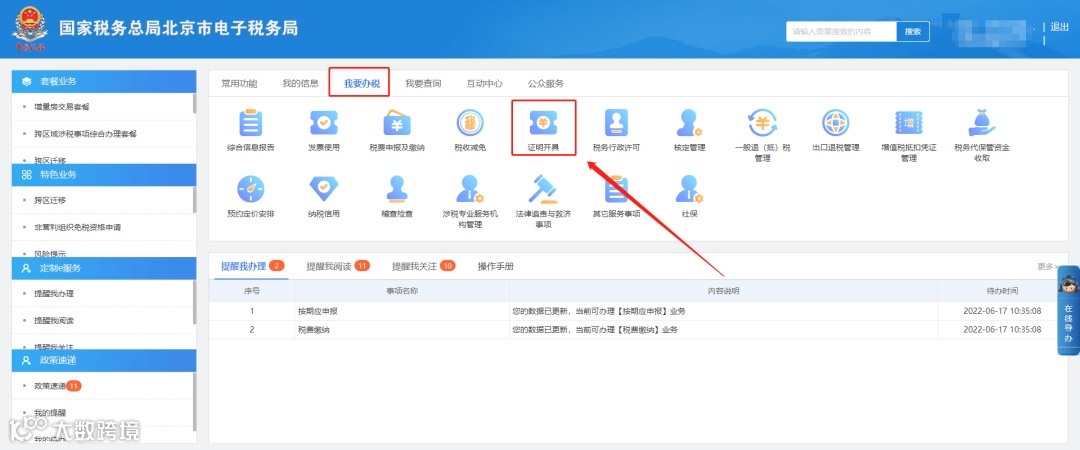Click 内容说明 column header

pyautogui.click(x=723, y=291)
